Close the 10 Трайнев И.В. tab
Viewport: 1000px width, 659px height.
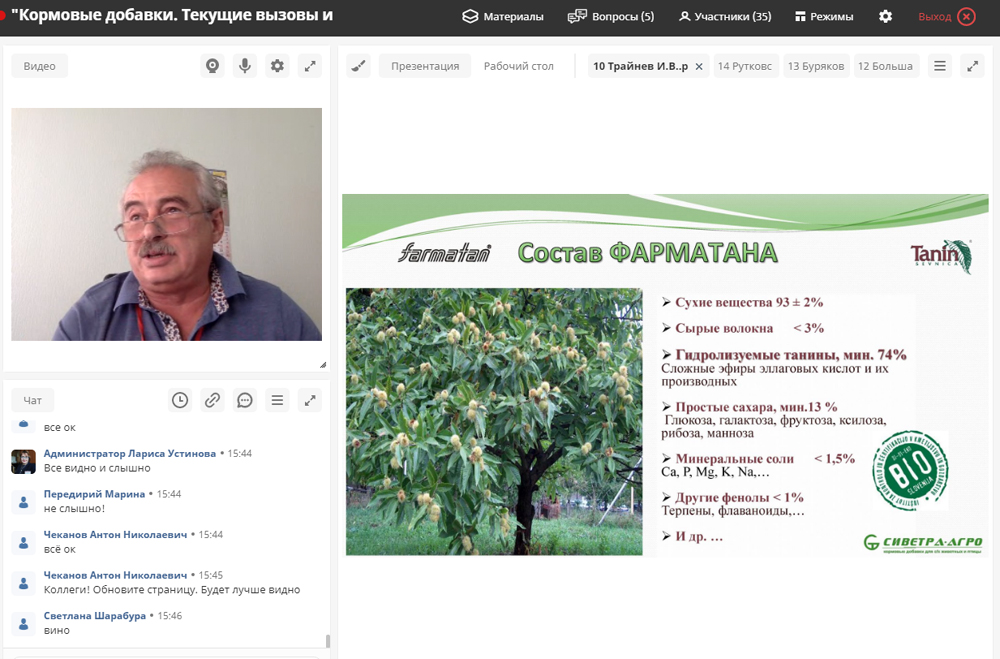pos(699,66)
